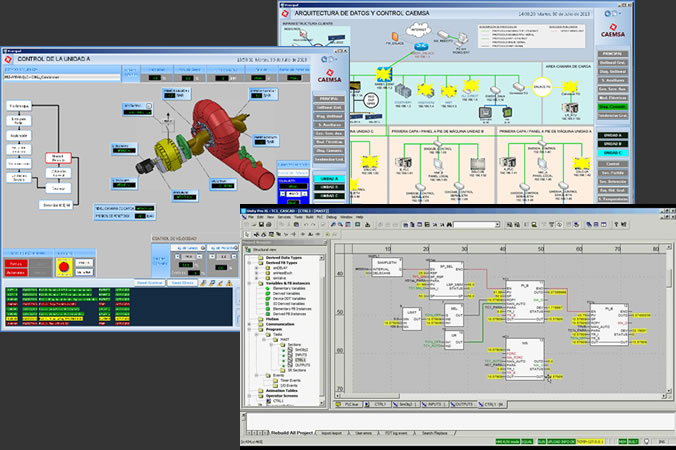Click the cyan UNIDAD A button in Control window
The height and width of the screenshot is (450, 676).
pyautogui.click(x=329, y=178)
